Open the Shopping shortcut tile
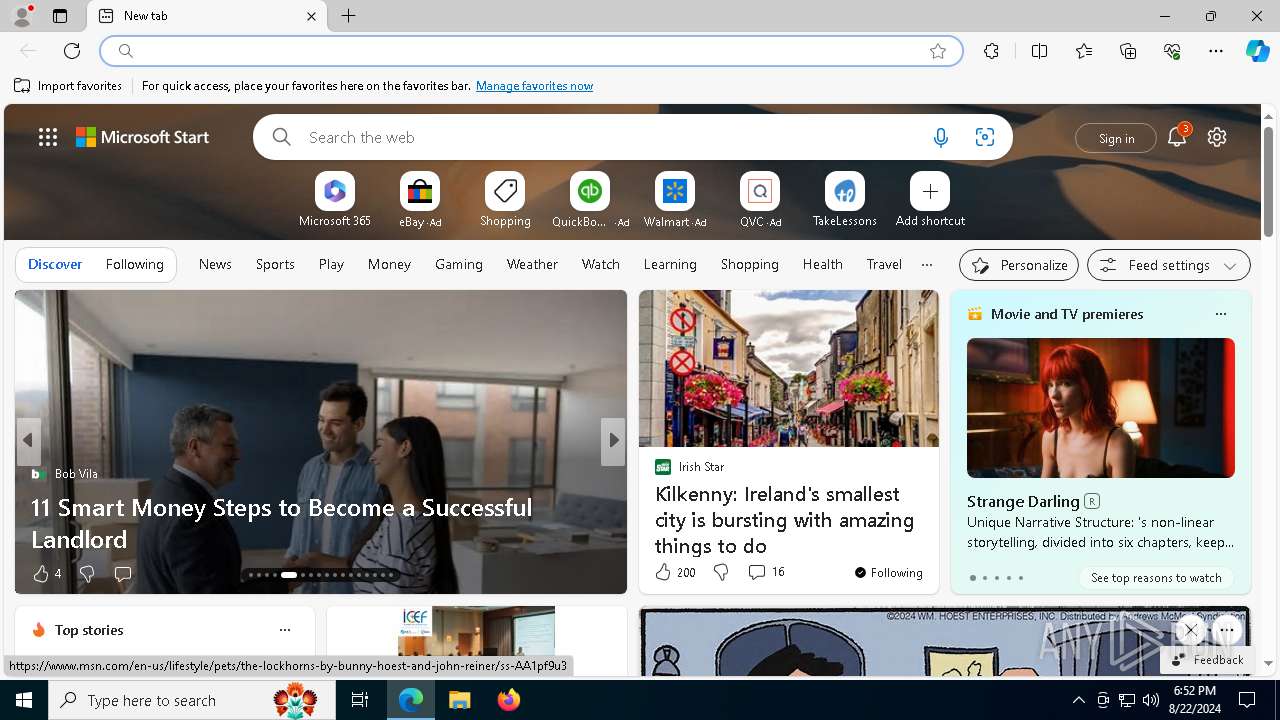The height and width of the screenshot is (720, 1280). tap(505, 200)
